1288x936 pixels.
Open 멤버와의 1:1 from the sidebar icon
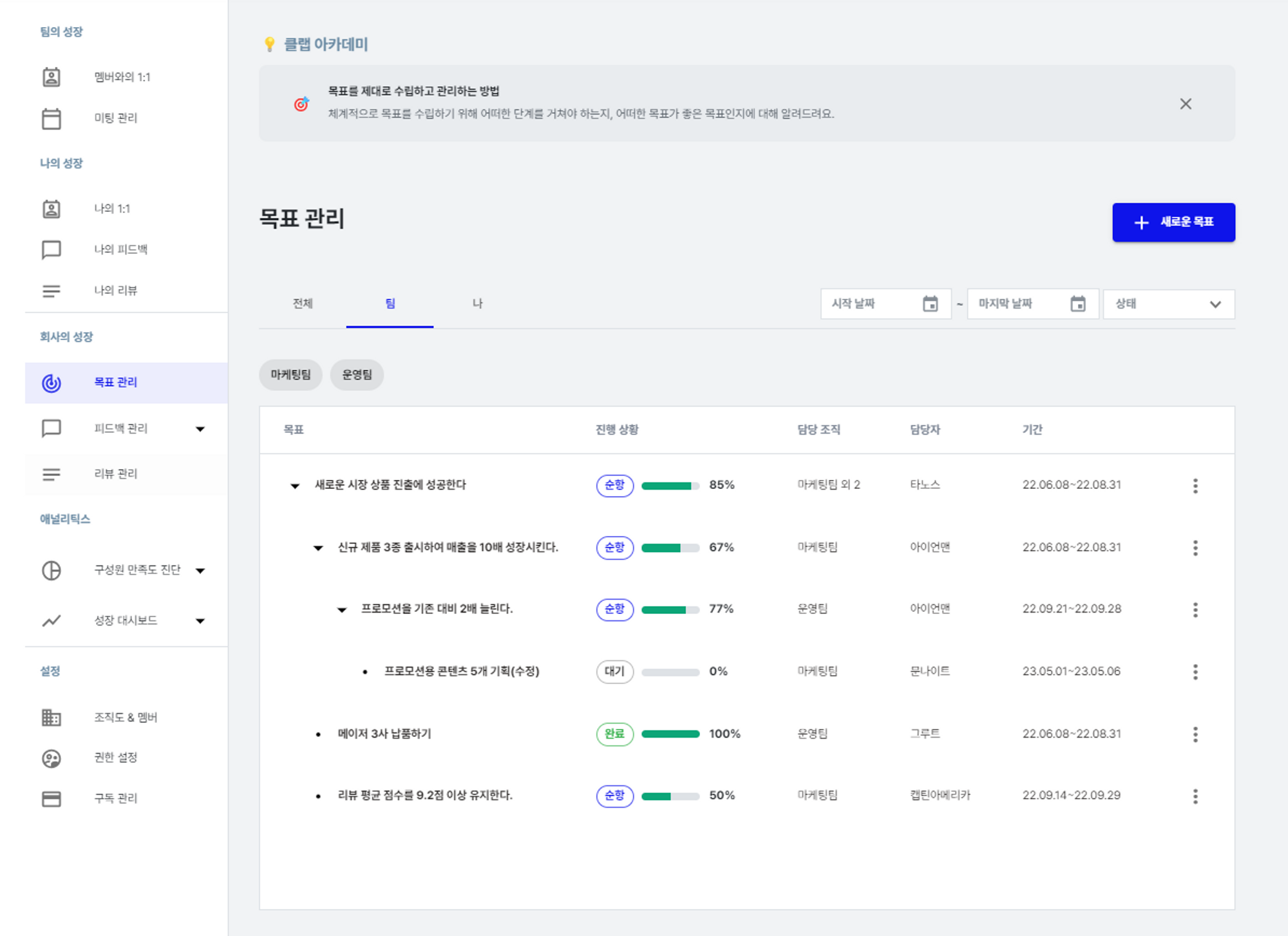(52, 77)
